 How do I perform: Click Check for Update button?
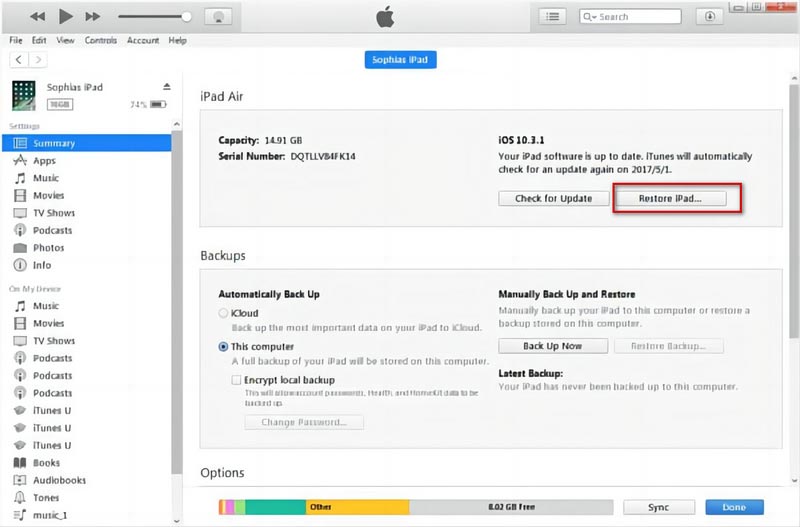(554, 198)
